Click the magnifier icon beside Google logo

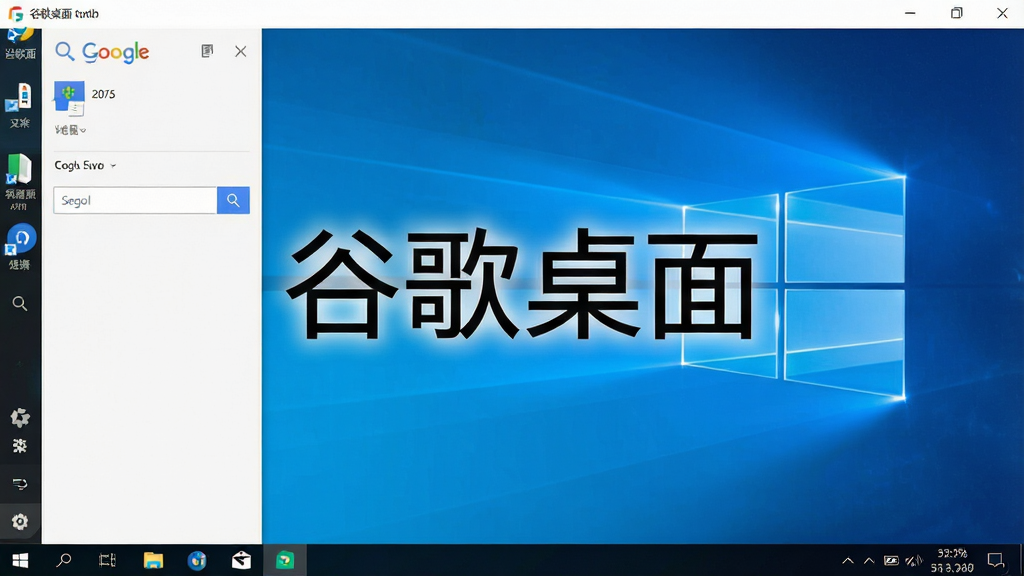(65, 51)
